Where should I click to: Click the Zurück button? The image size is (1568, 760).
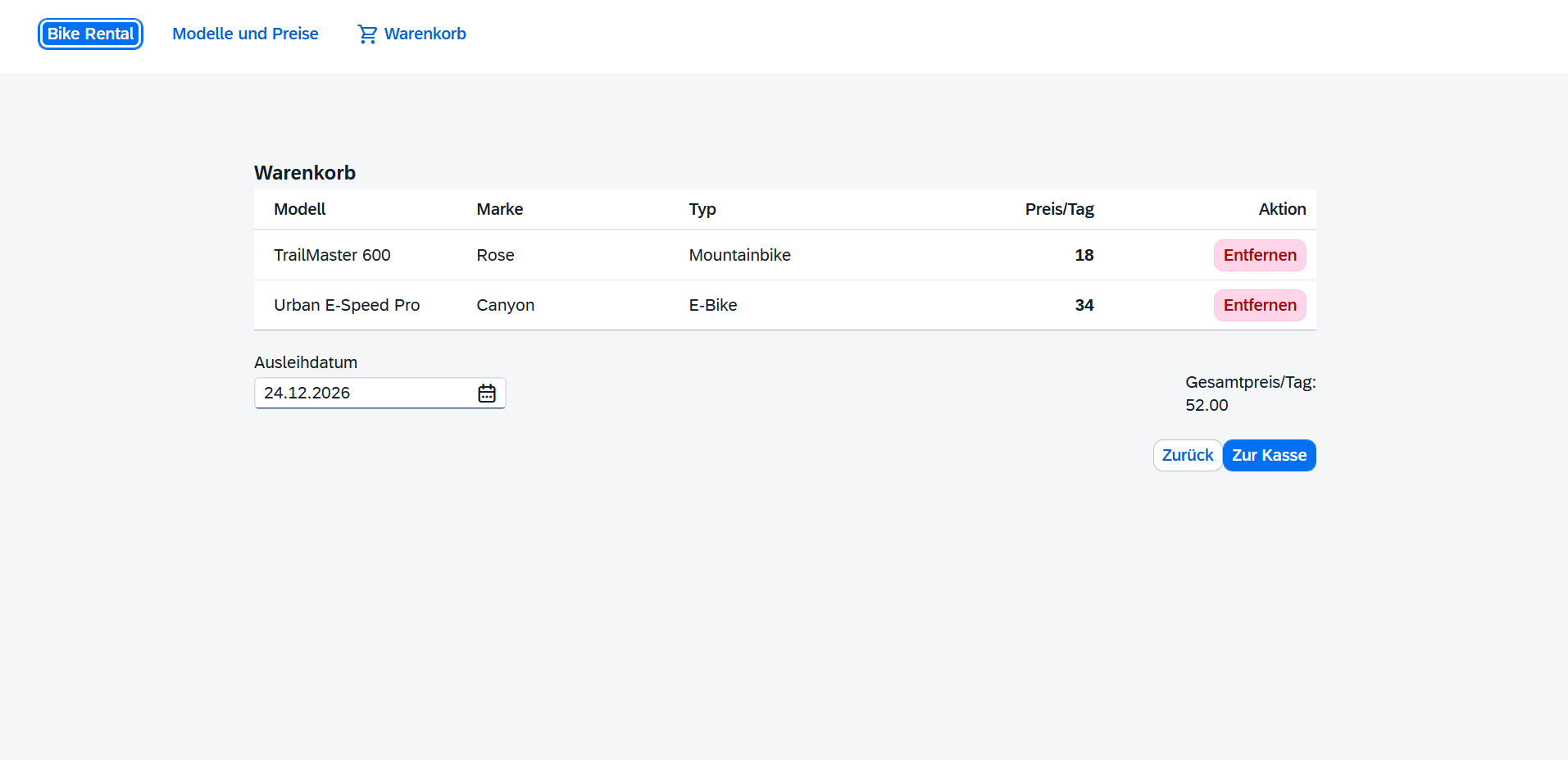pyautogui.click(x=1187, y=456)
